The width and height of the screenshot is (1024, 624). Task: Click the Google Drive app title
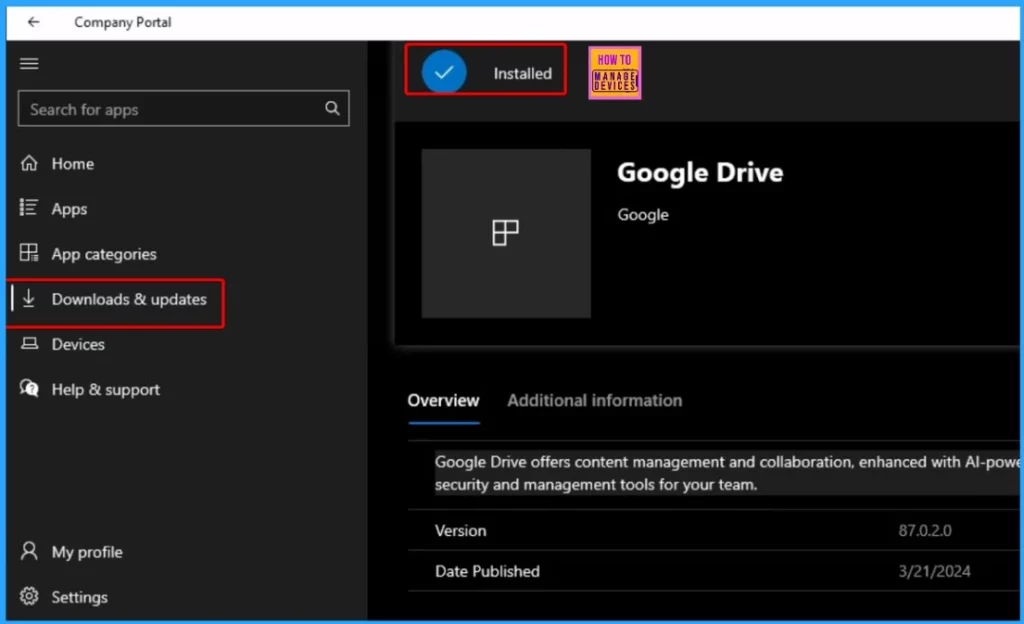[700, 173]
